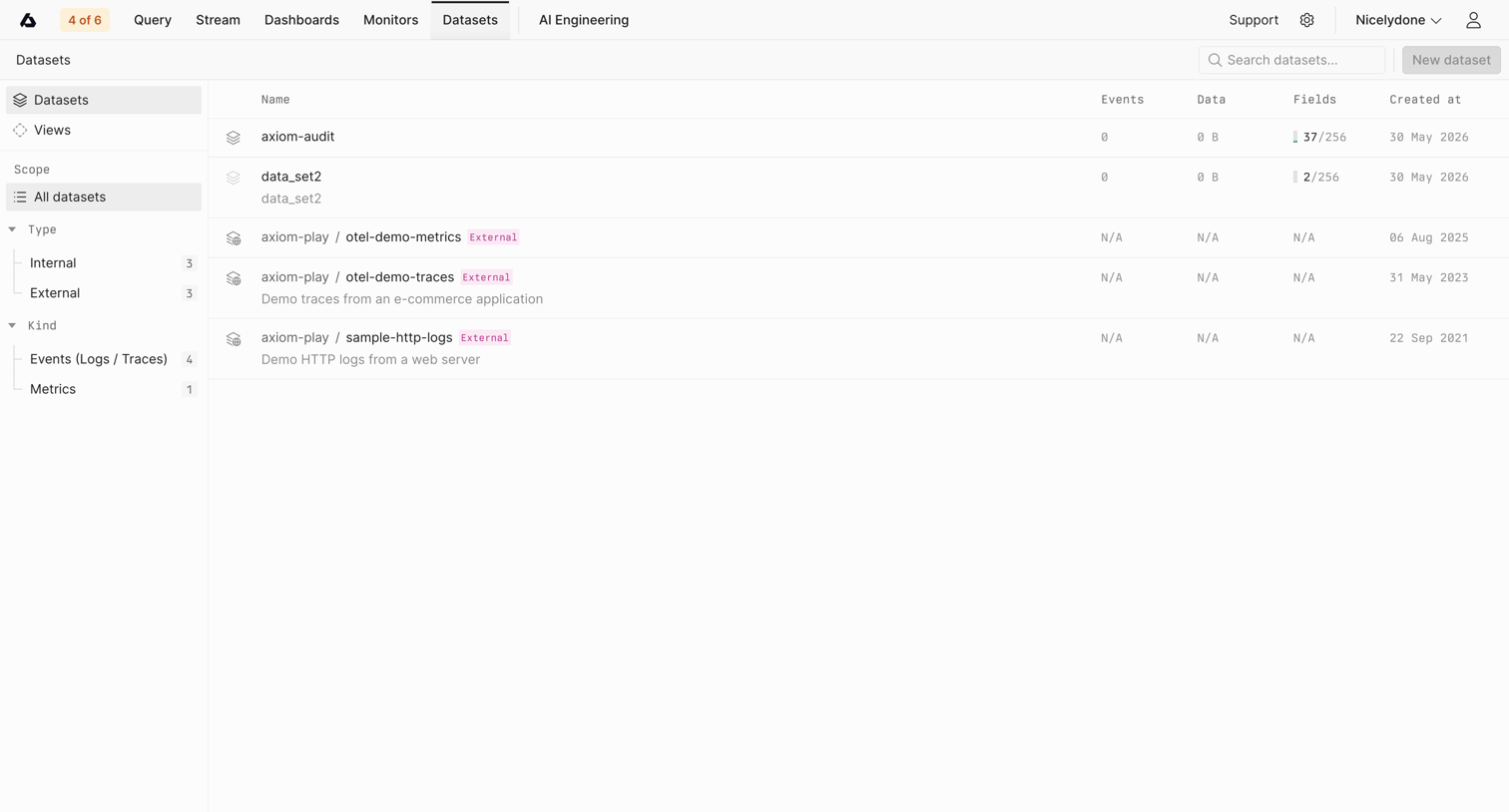Click the search magnifier icon
Viewport: 1509px width, 812px height.
pyautogui.click(x=1215, y=60)
